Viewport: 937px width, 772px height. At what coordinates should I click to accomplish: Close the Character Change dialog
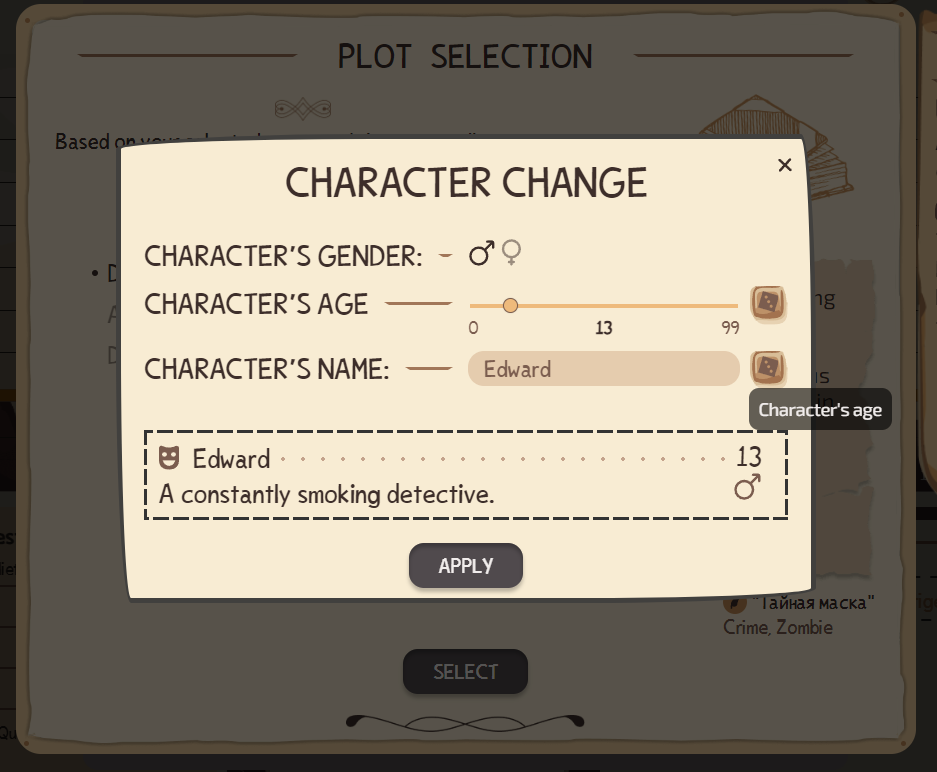pos(785,165)
